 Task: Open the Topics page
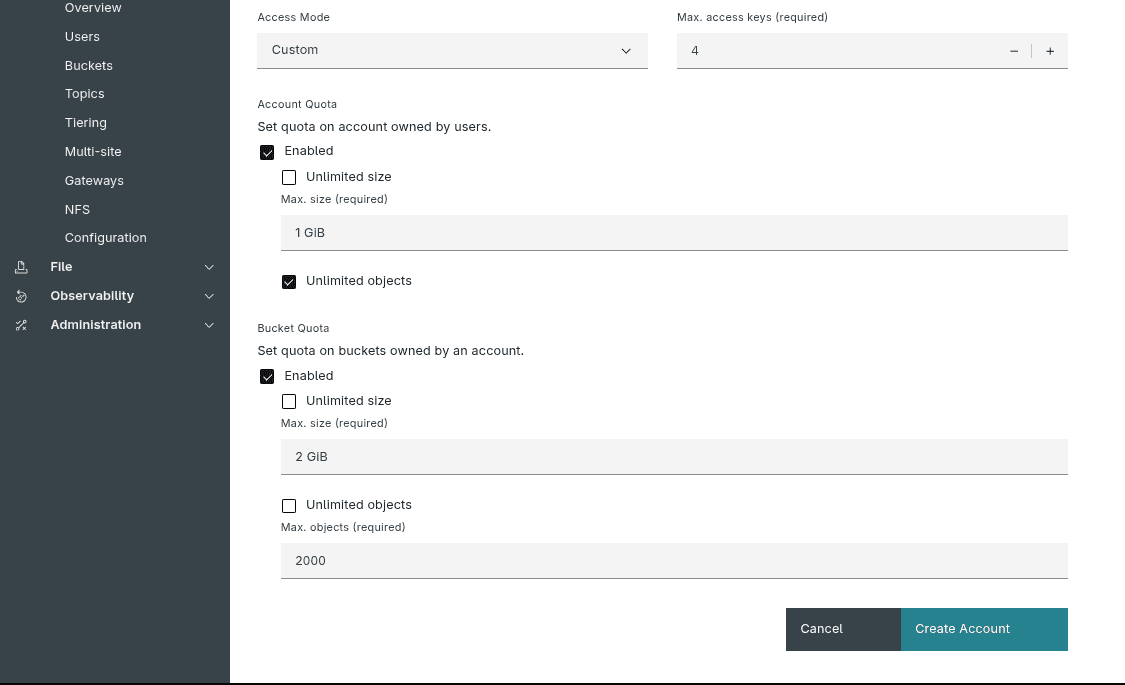pos(84,93)
